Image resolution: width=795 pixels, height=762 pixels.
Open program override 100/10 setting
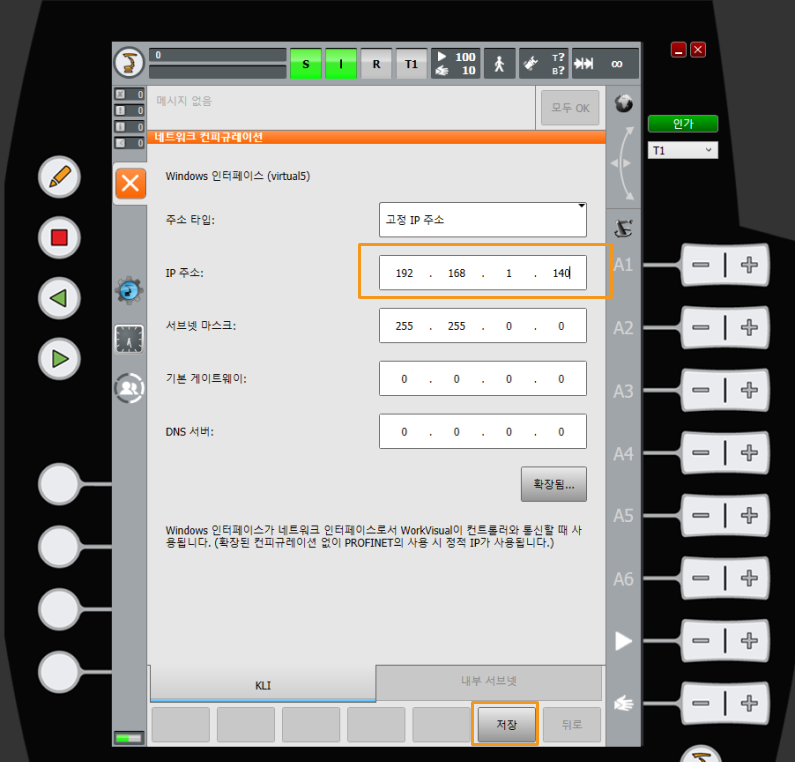pyautogui.click(x=456, y=64)
